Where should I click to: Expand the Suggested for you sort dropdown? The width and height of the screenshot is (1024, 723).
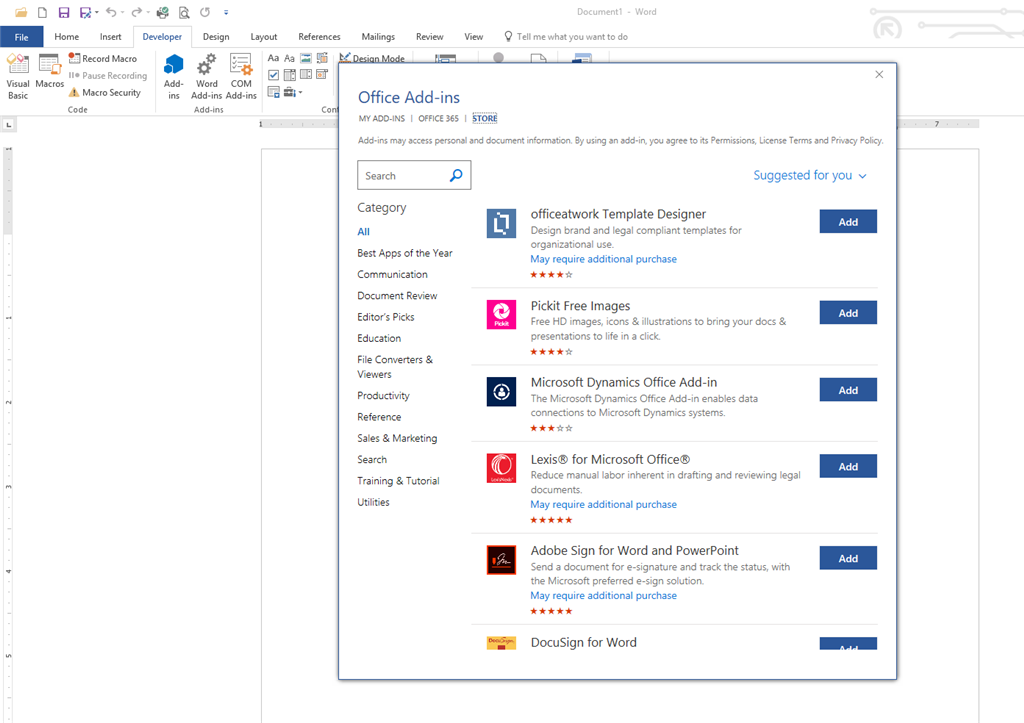point(810,175)
